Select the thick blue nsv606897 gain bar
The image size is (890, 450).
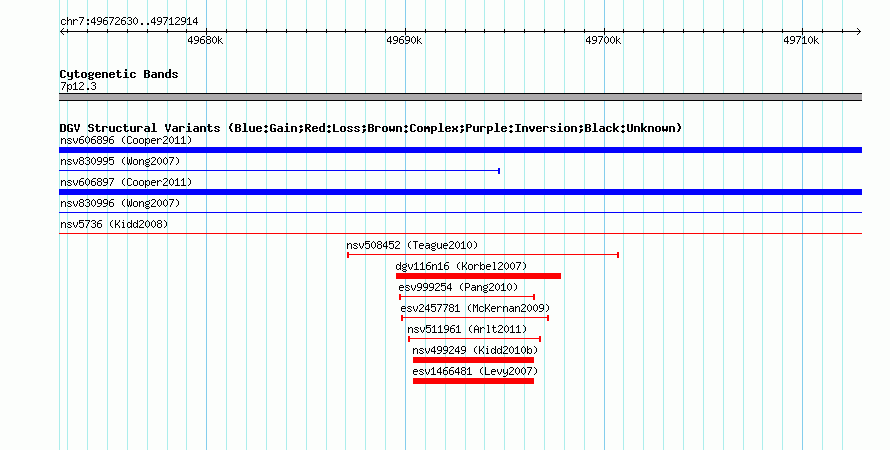click(x=460, y=192)
